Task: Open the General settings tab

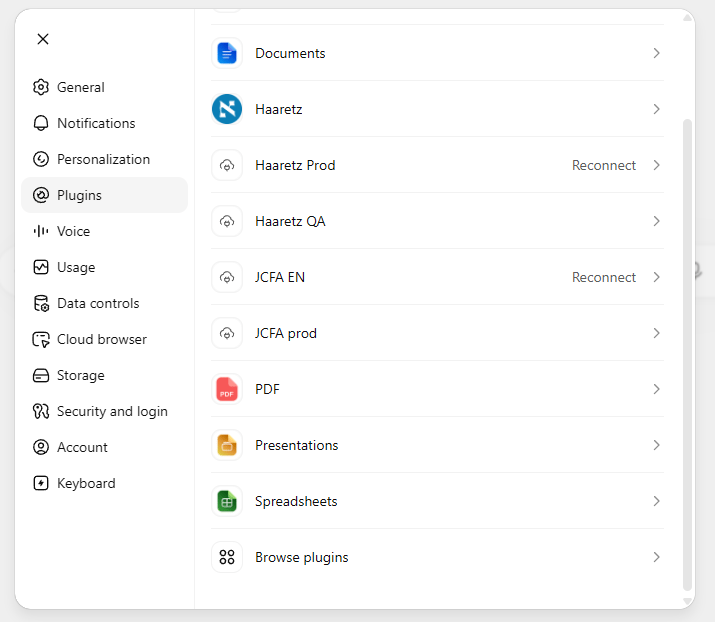Action: 104,87
